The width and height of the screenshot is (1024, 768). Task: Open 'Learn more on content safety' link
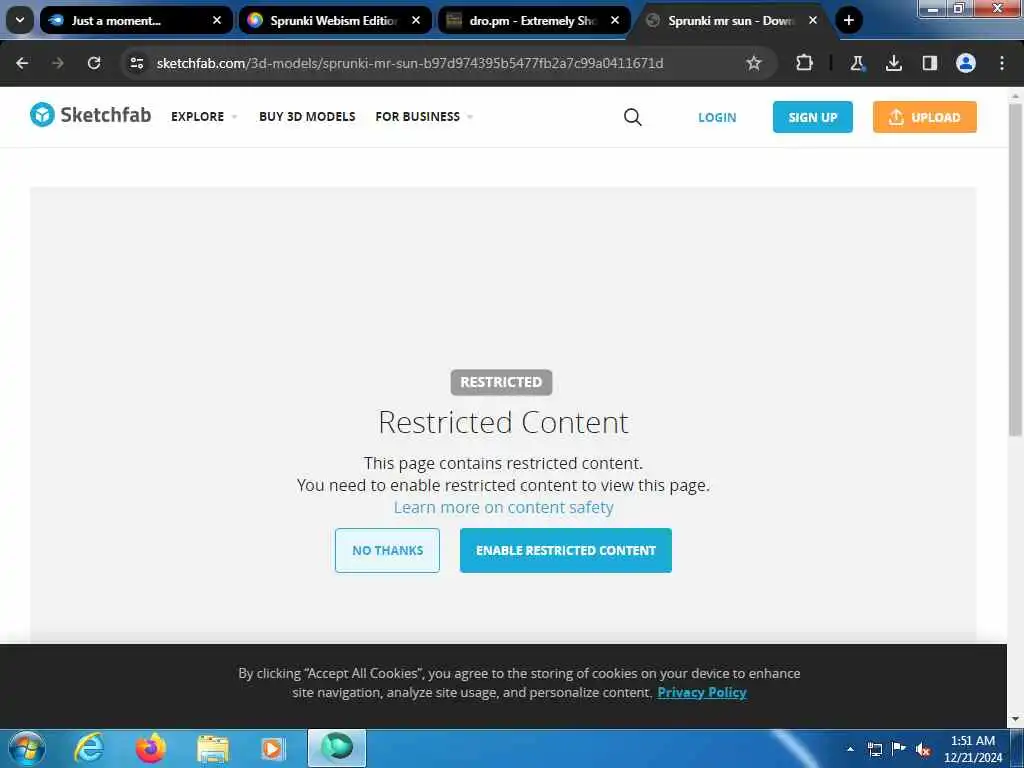pos(503,507)
